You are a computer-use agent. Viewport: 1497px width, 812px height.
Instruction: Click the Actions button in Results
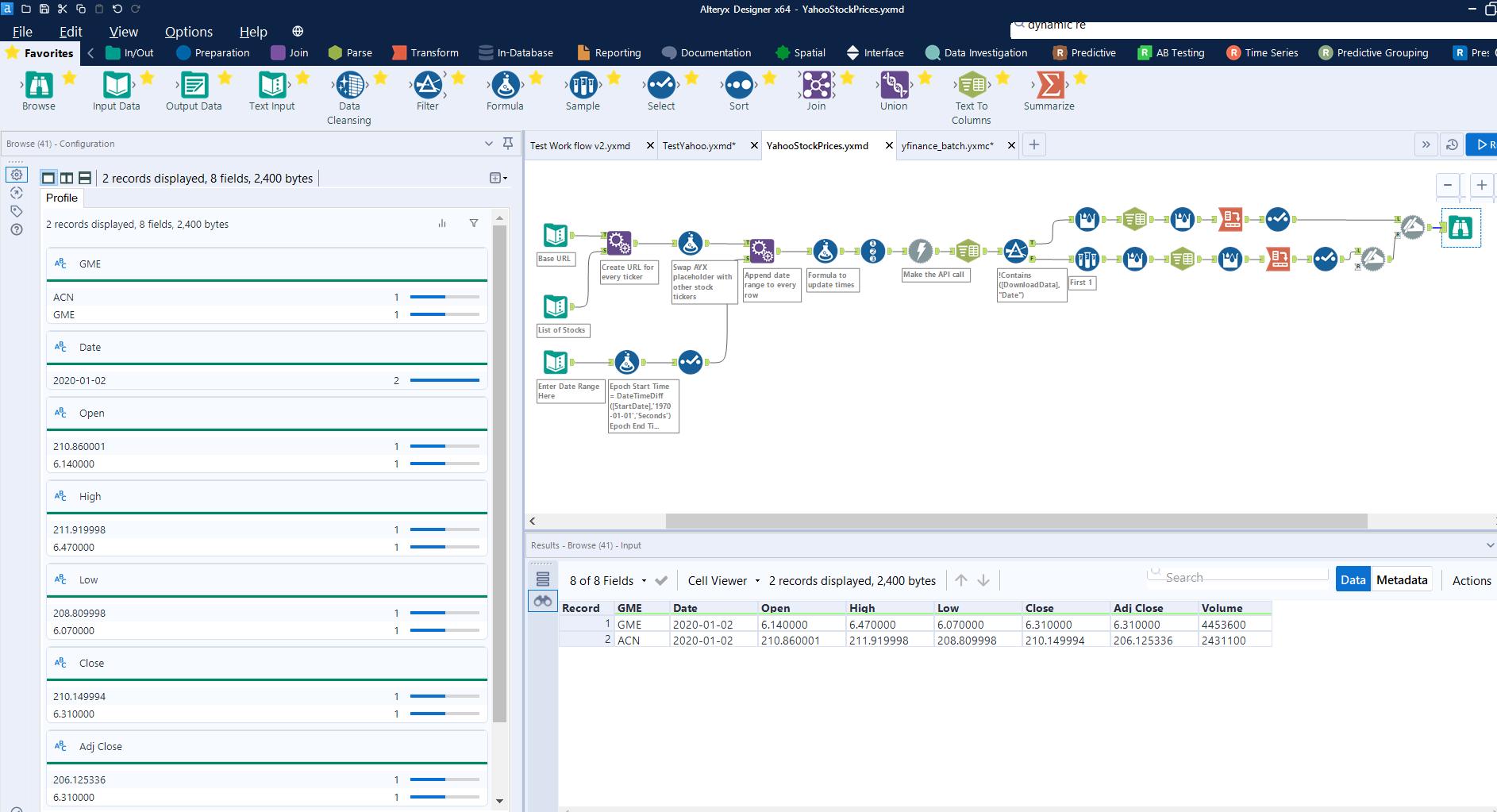tap(1471, 580)
